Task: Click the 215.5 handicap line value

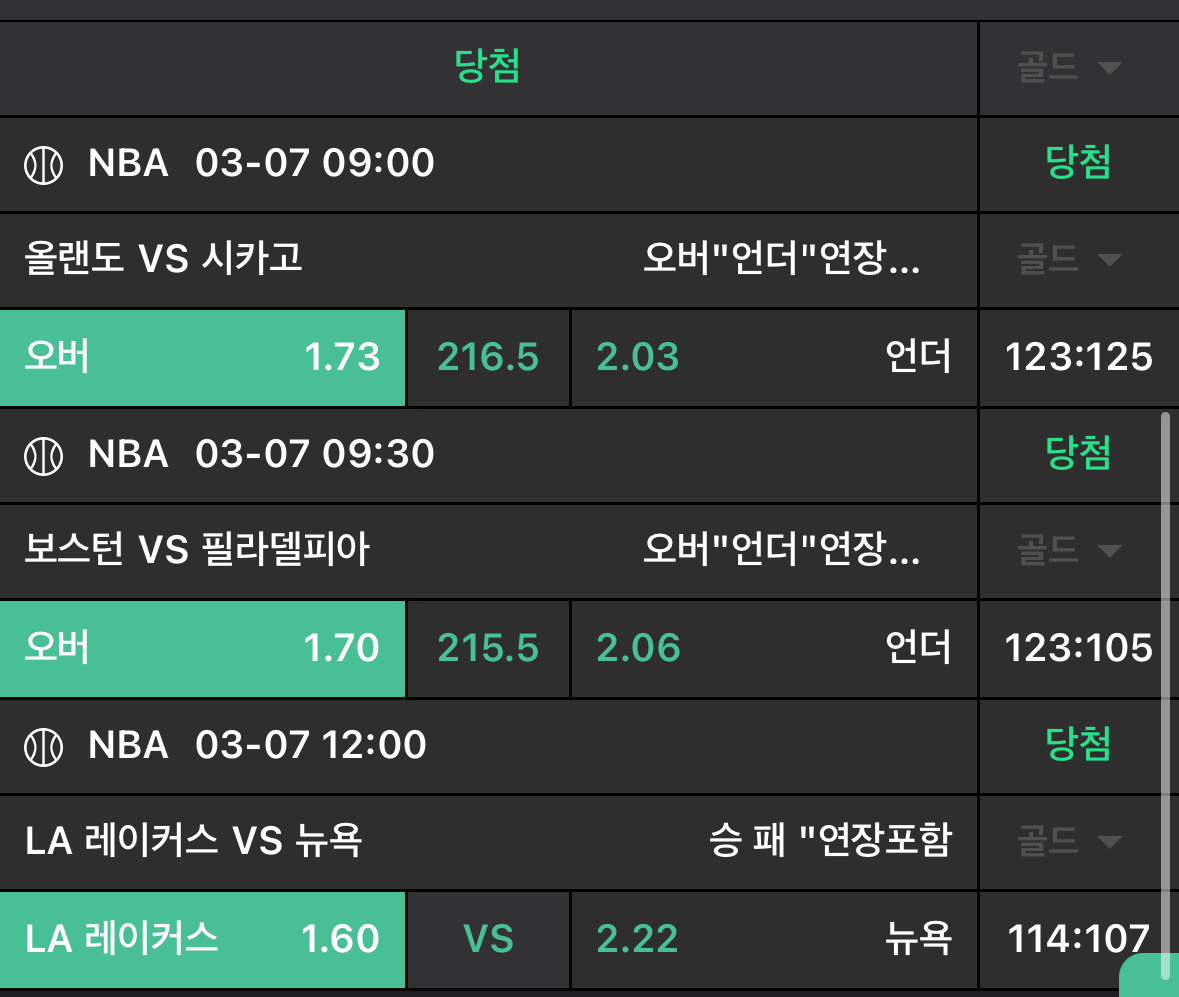Action: [x=488, y=648]
